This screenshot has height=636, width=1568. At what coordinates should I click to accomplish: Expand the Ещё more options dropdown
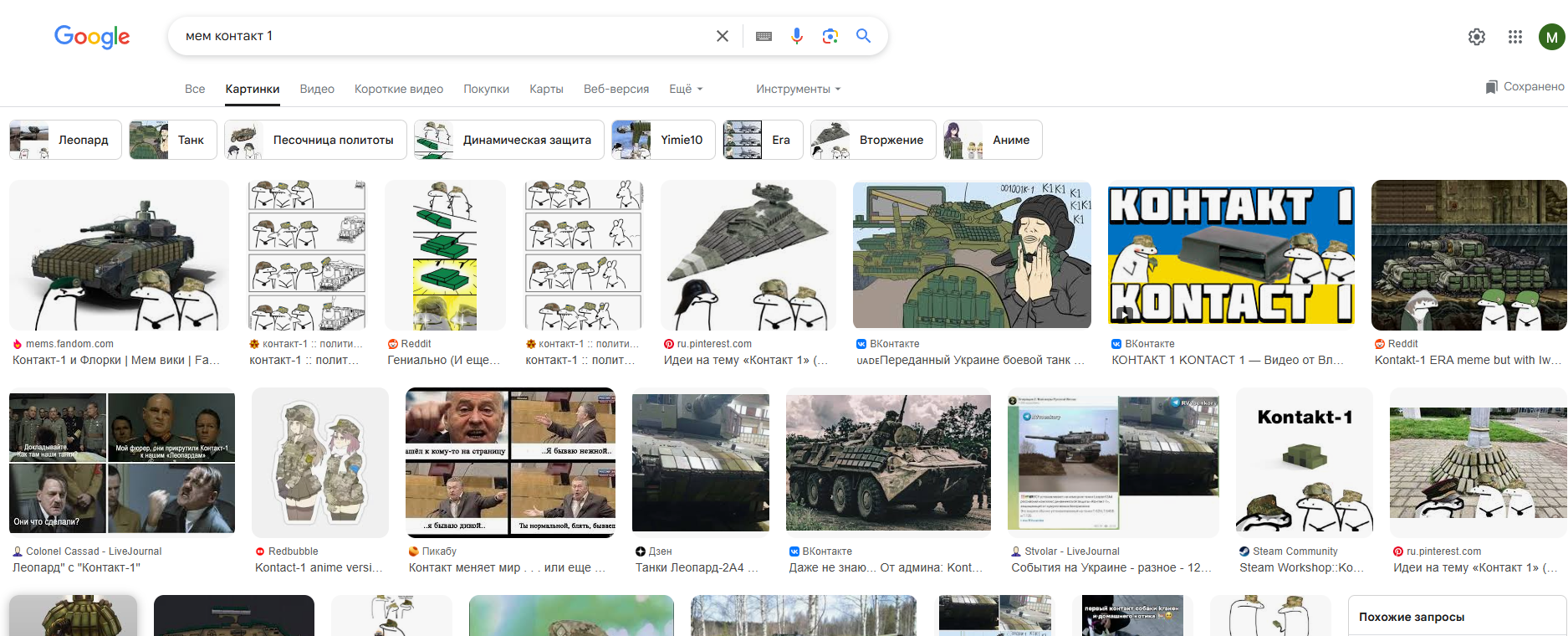pos(686,89)
